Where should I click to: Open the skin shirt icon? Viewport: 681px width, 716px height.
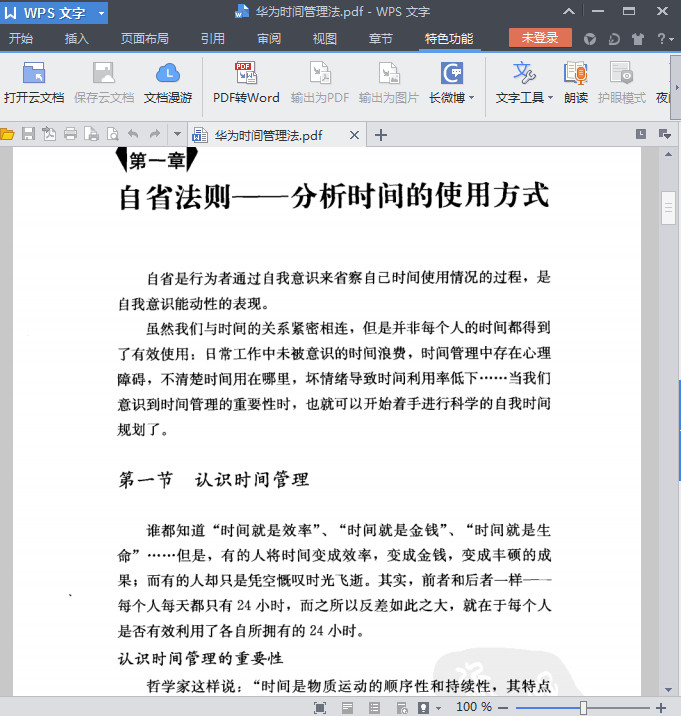point(638,39)
